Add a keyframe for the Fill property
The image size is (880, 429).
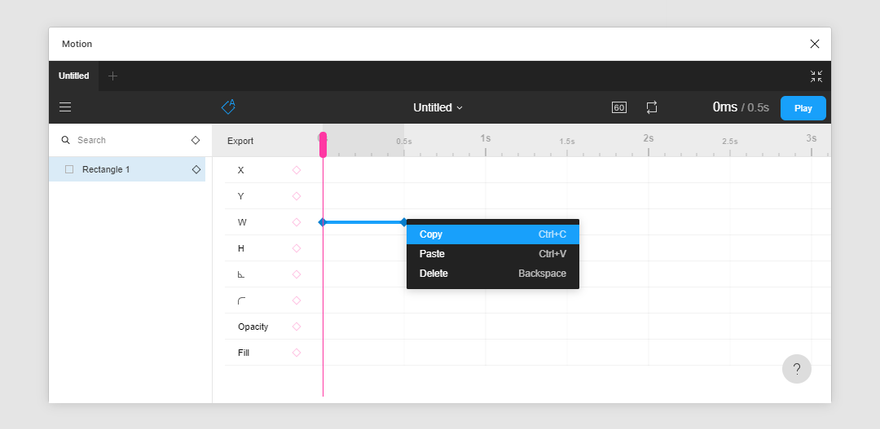[296, 353]
